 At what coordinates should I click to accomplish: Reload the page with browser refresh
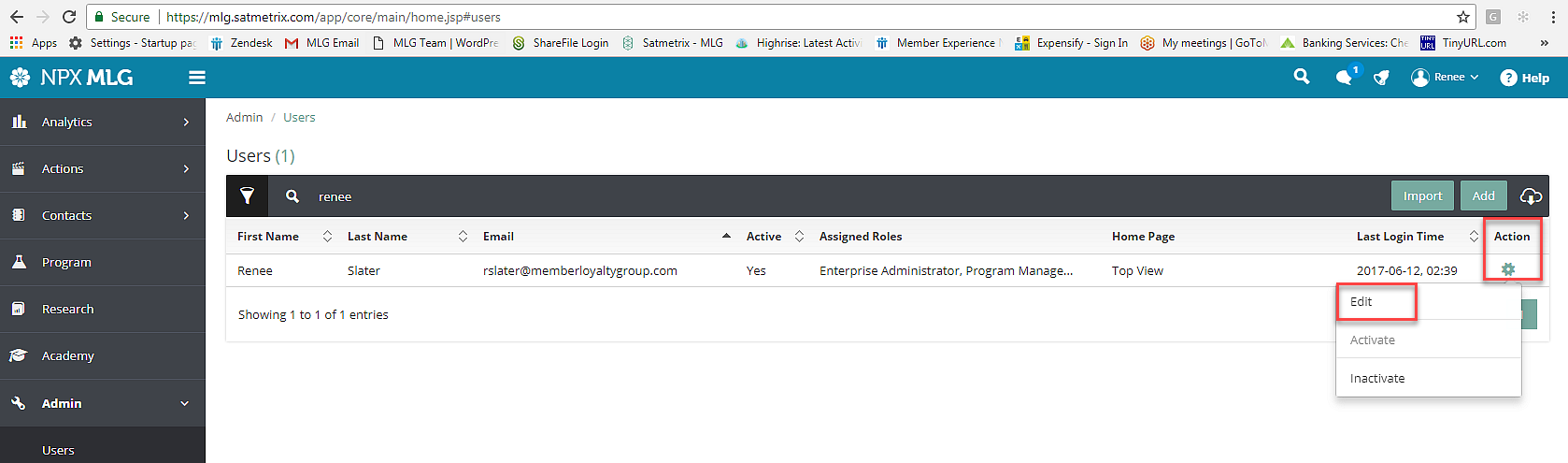click(69, 17)
